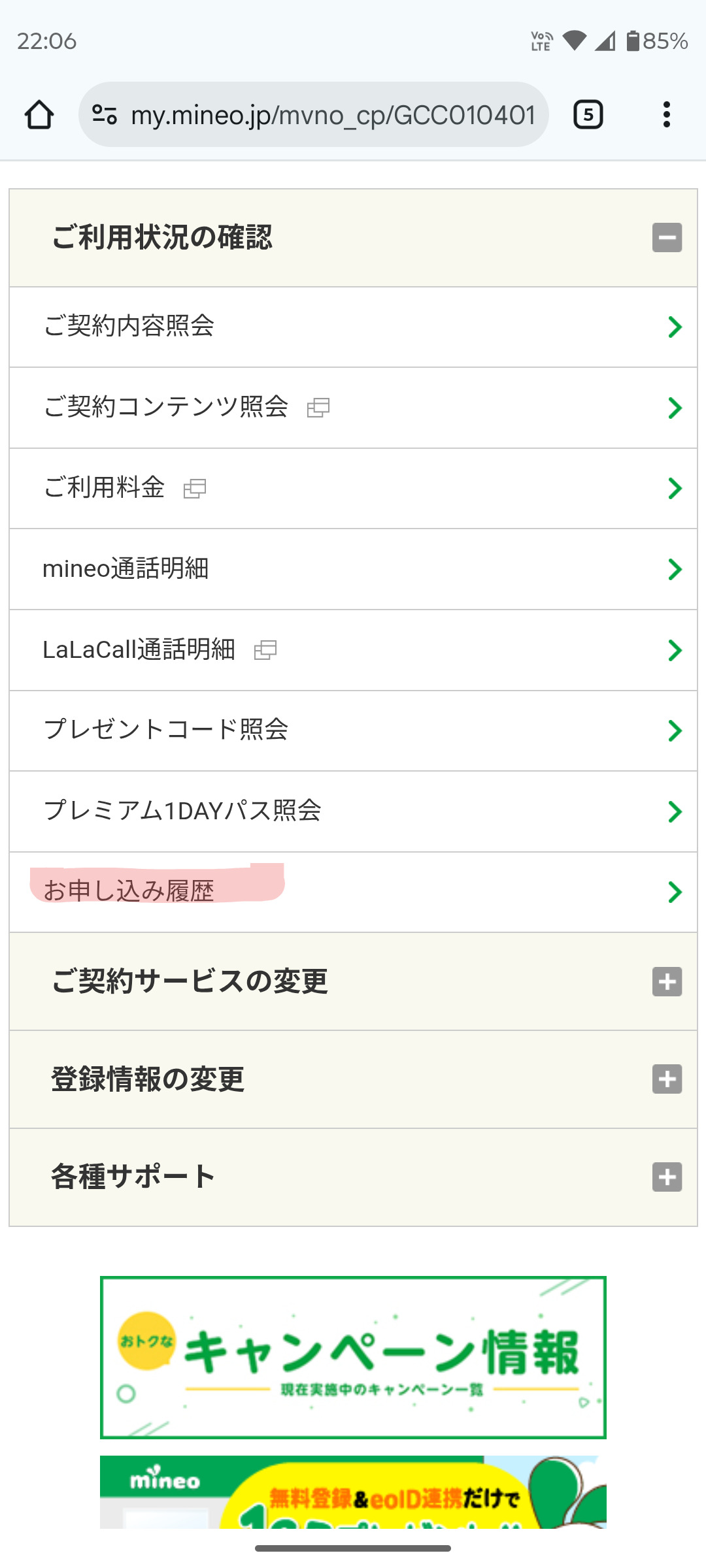
Task: Open the site info icon in address bar
Action: tap(105, 115)
